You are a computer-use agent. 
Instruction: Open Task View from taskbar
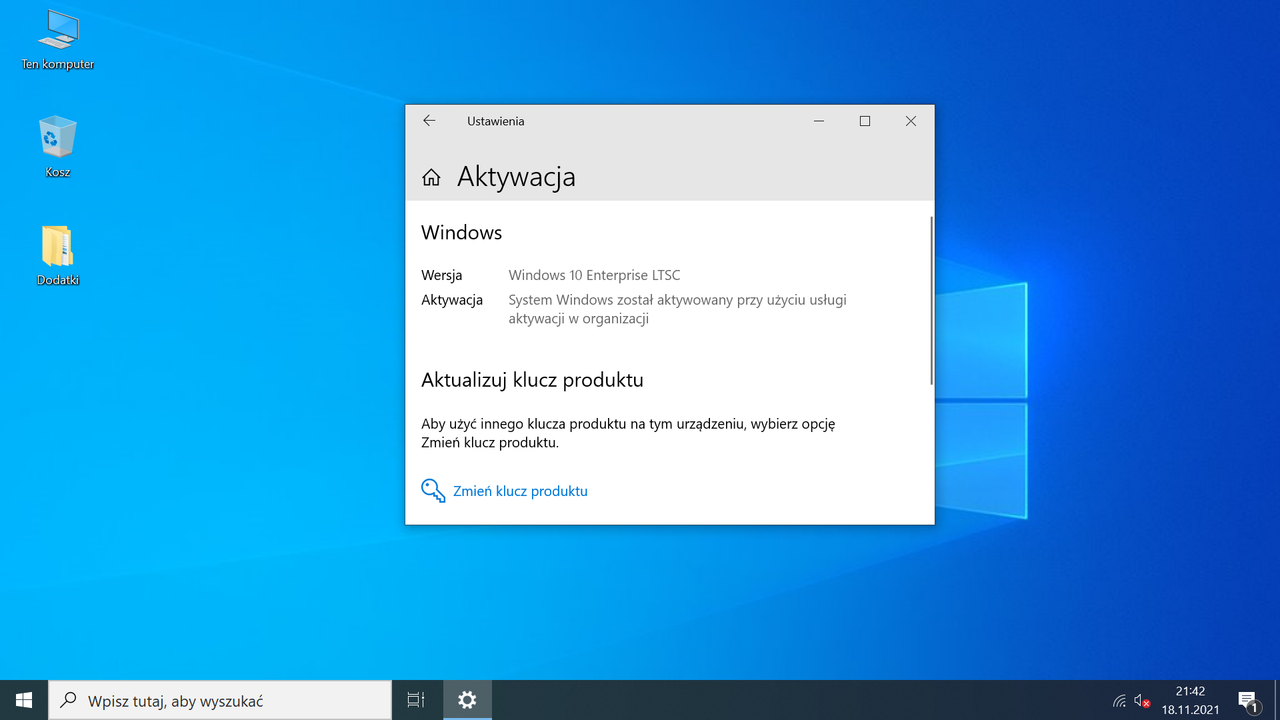[416, 700]
